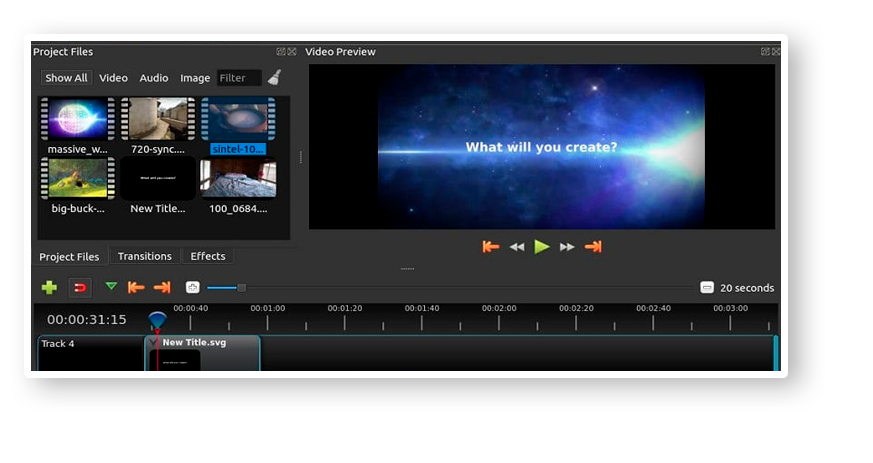873x463 pixels.
Task: Jump to next marker in timeline toolbar
Action: pyautogui.click(x=162, y=287)
